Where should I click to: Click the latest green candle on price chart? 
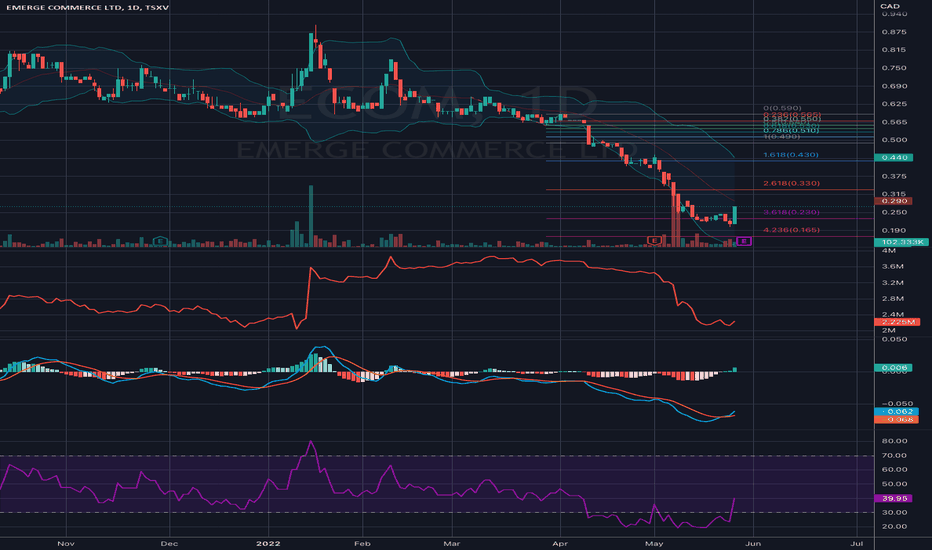point(735,215)
